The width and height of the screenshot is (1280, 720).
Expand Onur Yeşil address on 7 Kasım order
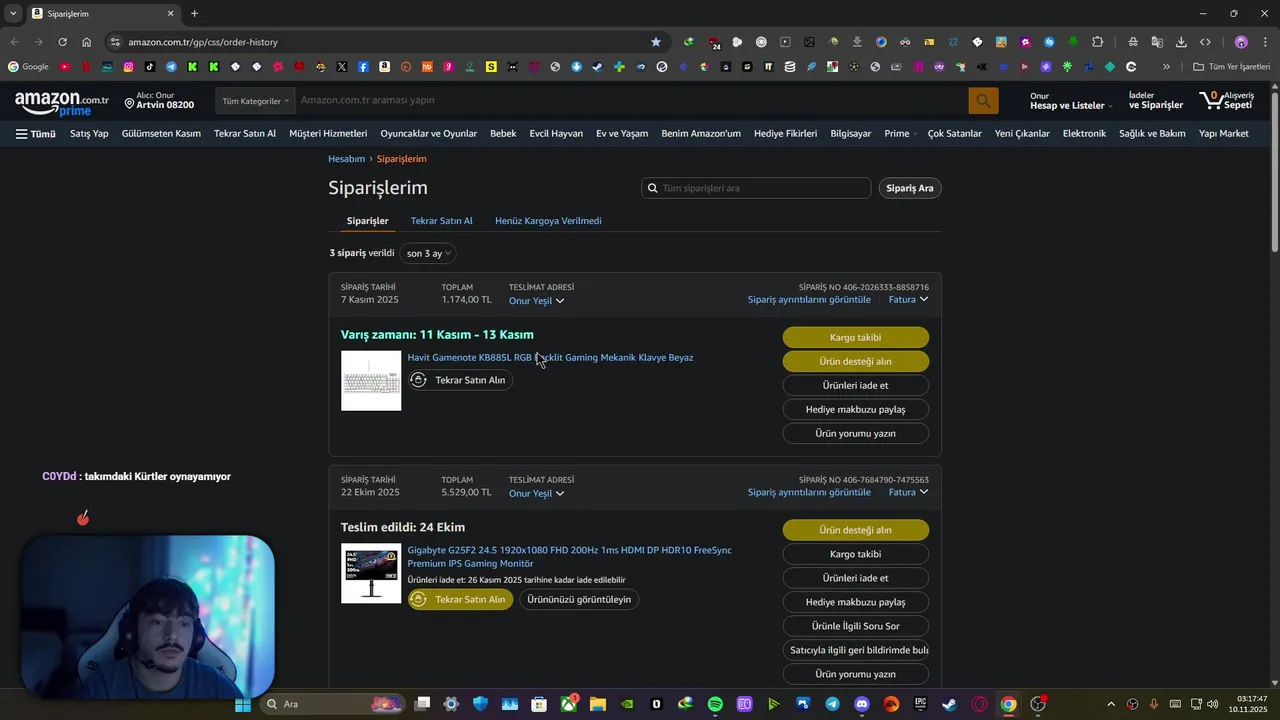[536, 301]
